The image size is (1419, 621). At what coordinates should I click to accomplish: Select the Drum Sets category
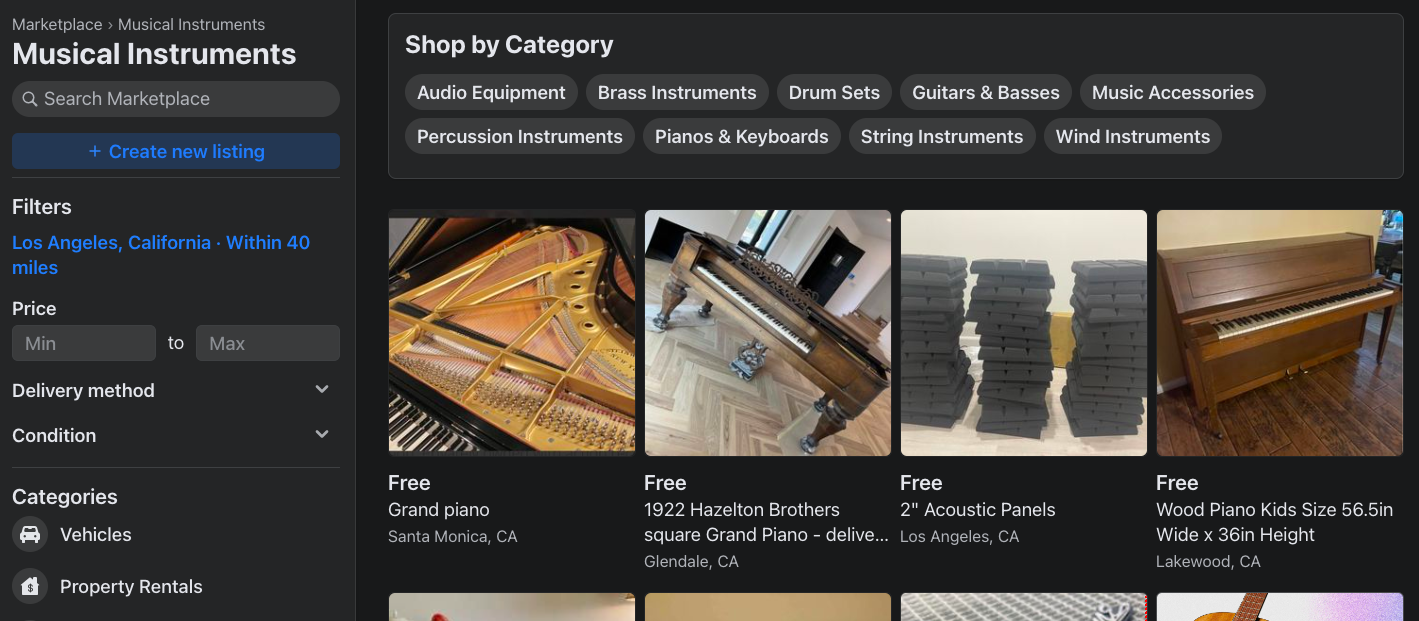point(834,92)
